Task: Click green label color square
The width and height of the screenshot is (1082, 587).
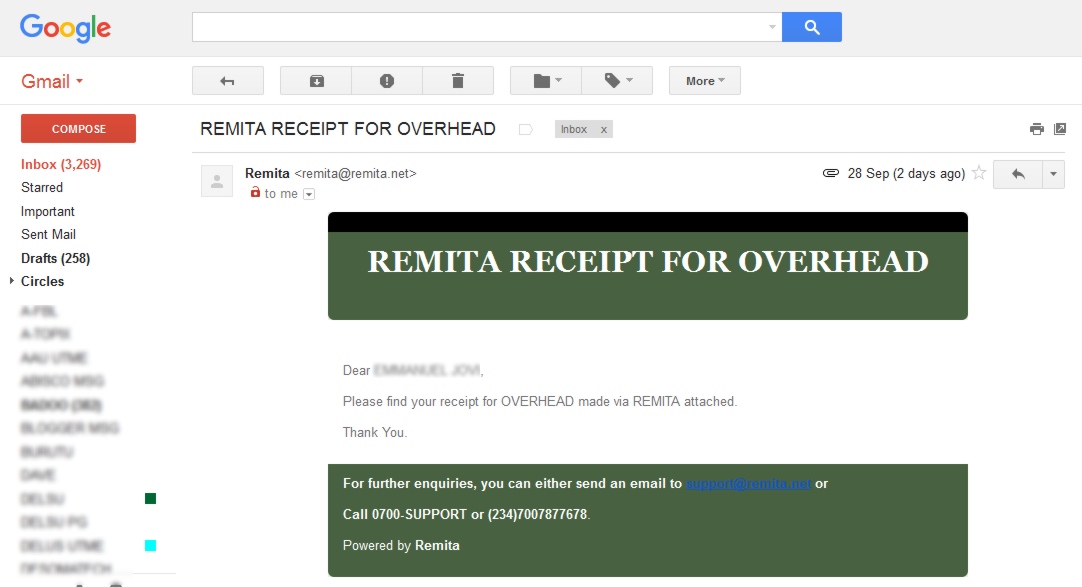Action: 150,499
